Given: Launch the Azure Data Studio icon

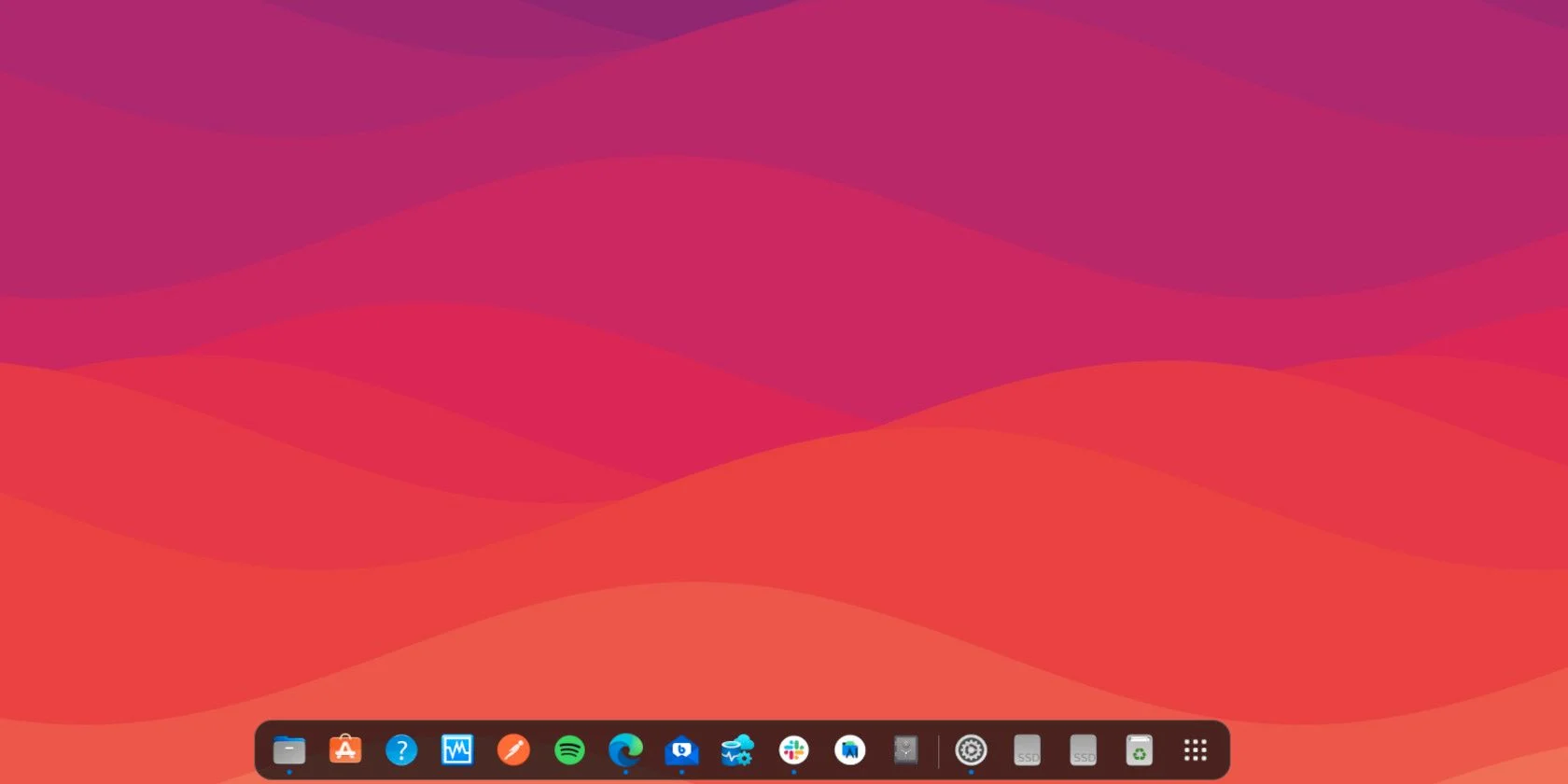Looking at the screenshot, I should pyautogui.click(x=737, y=749).
